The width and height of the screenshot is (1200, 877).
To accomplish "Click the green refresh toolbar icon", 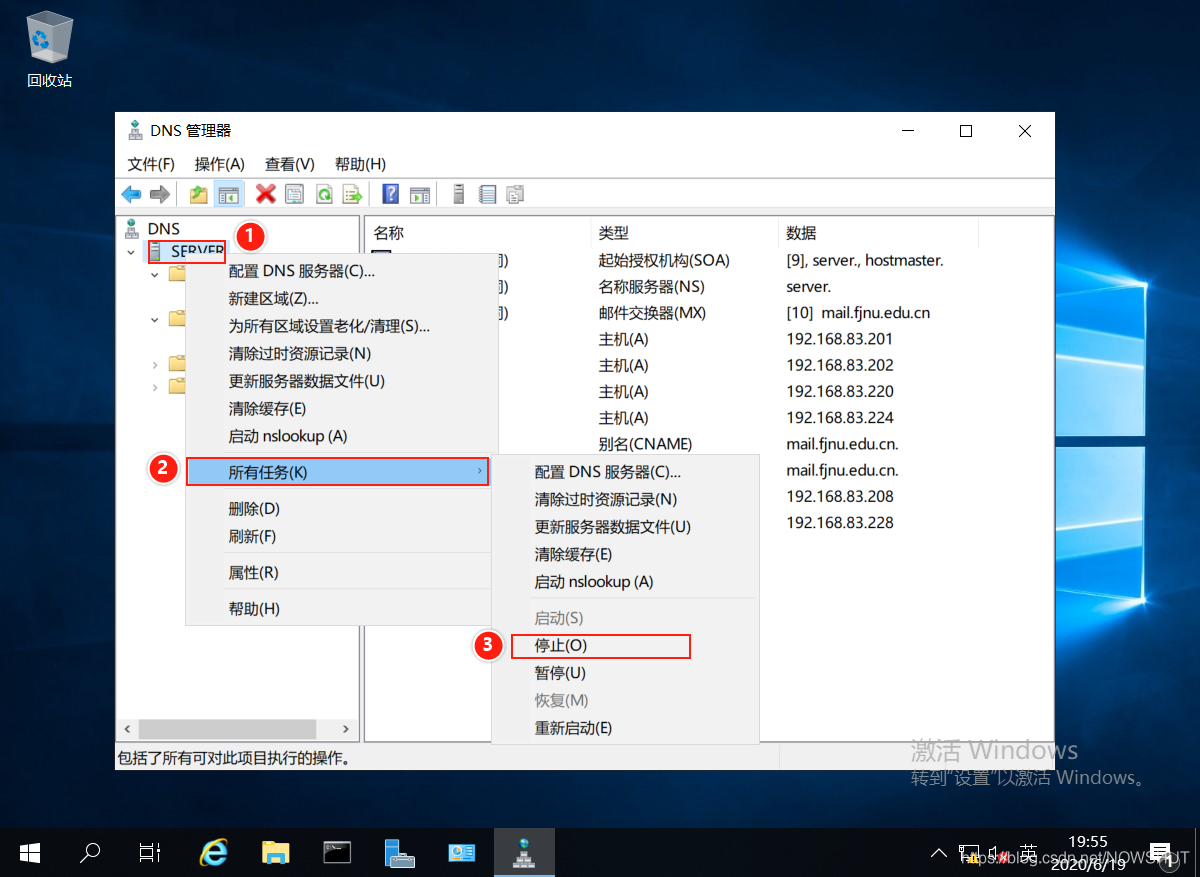I will 324,194.
